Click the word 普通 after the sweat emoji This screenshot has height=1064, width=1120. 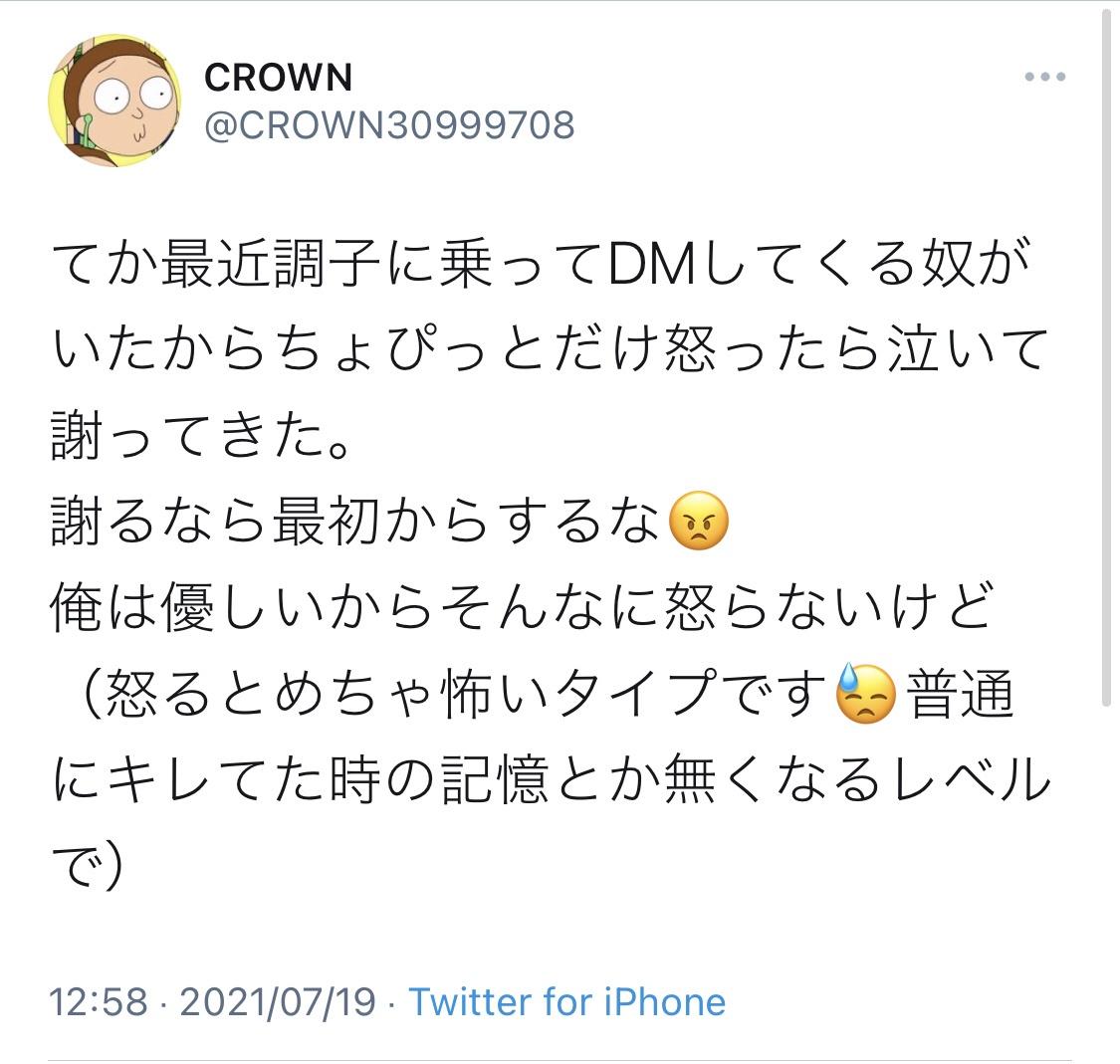click(x=960, y=694)
